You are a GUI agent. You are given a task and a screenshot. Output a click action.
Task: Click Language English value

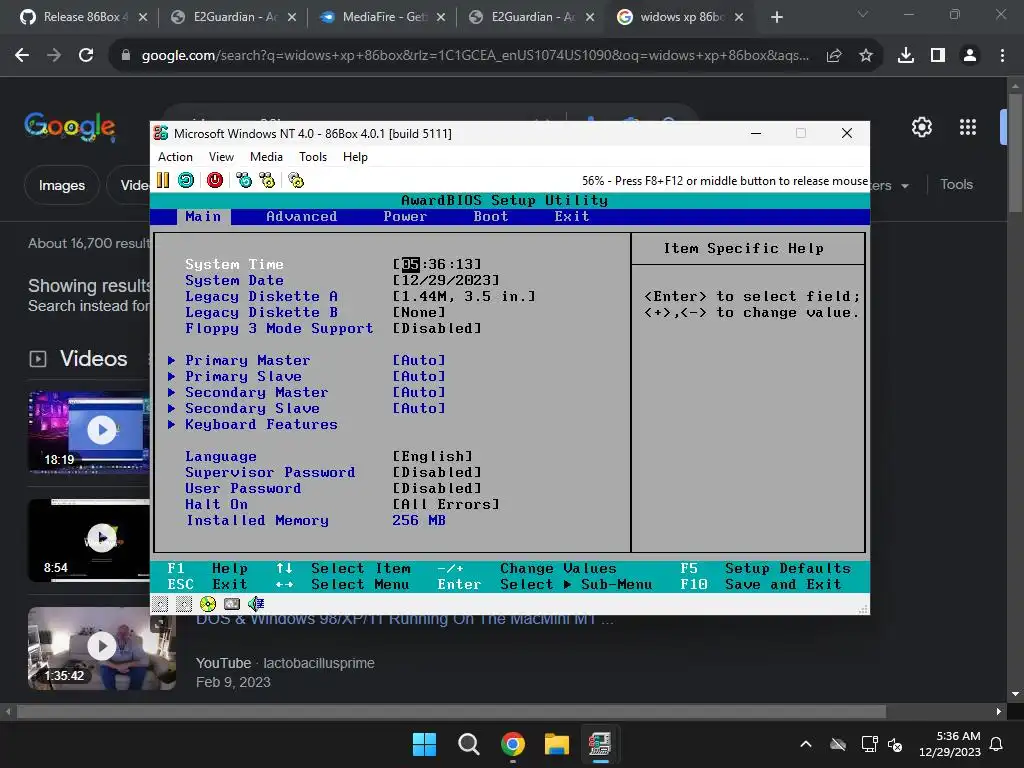[432, 456]
